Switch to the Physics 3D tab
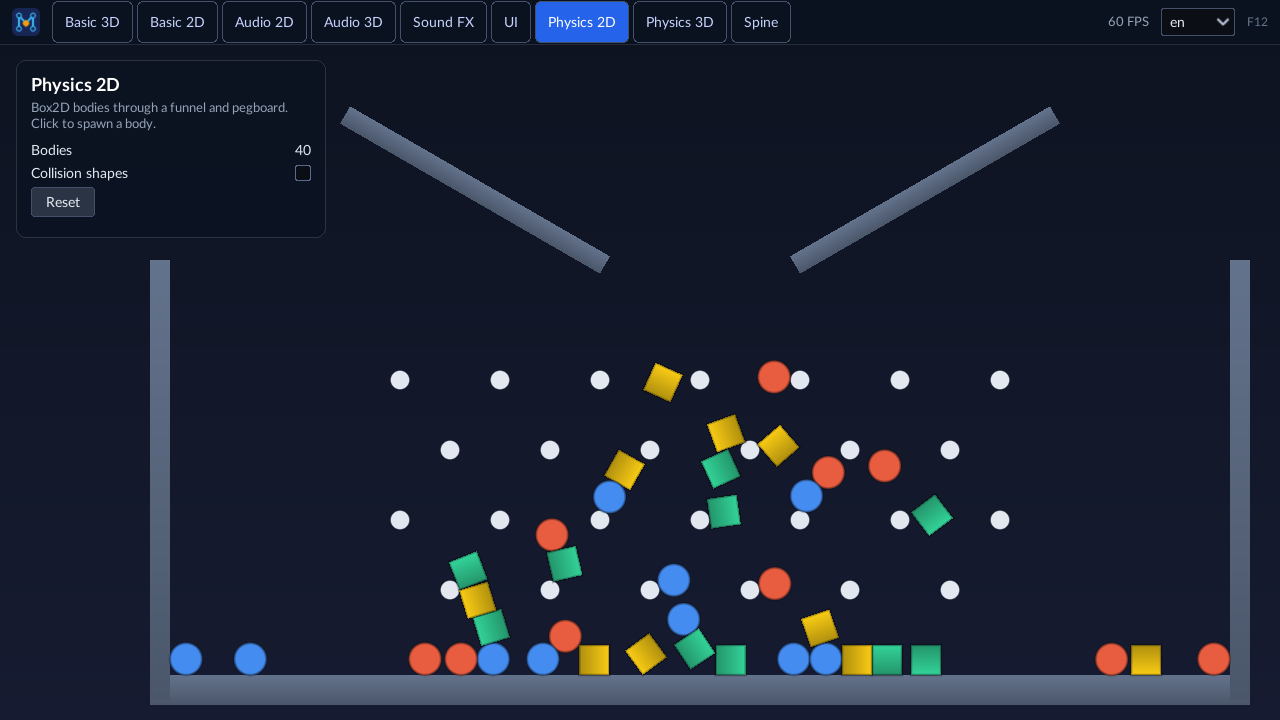 point(680,22)
